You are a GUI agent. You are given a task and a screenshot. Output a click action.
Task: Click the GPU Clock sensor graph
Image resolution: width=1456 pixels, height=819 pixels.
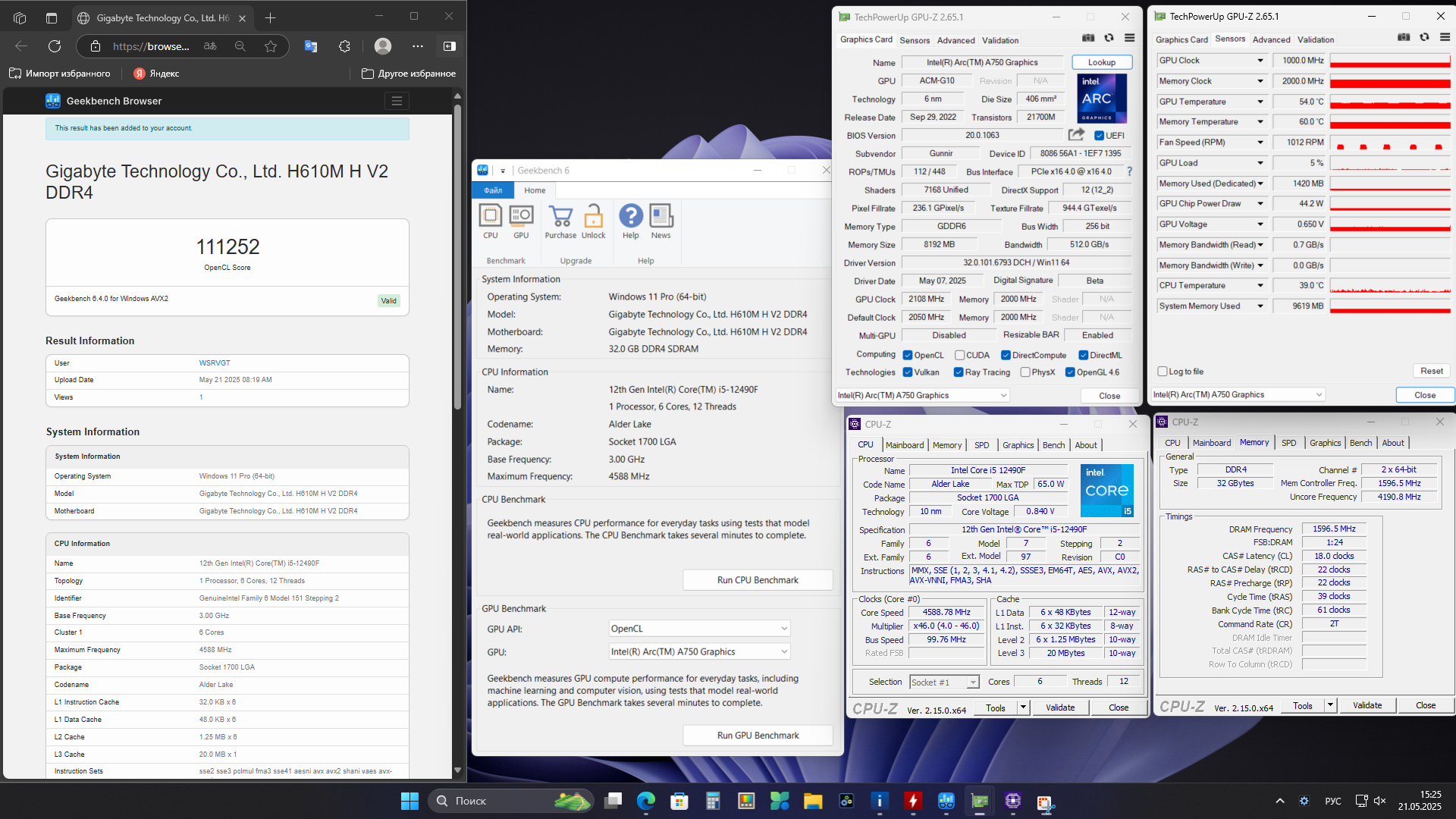point(1390,61)
